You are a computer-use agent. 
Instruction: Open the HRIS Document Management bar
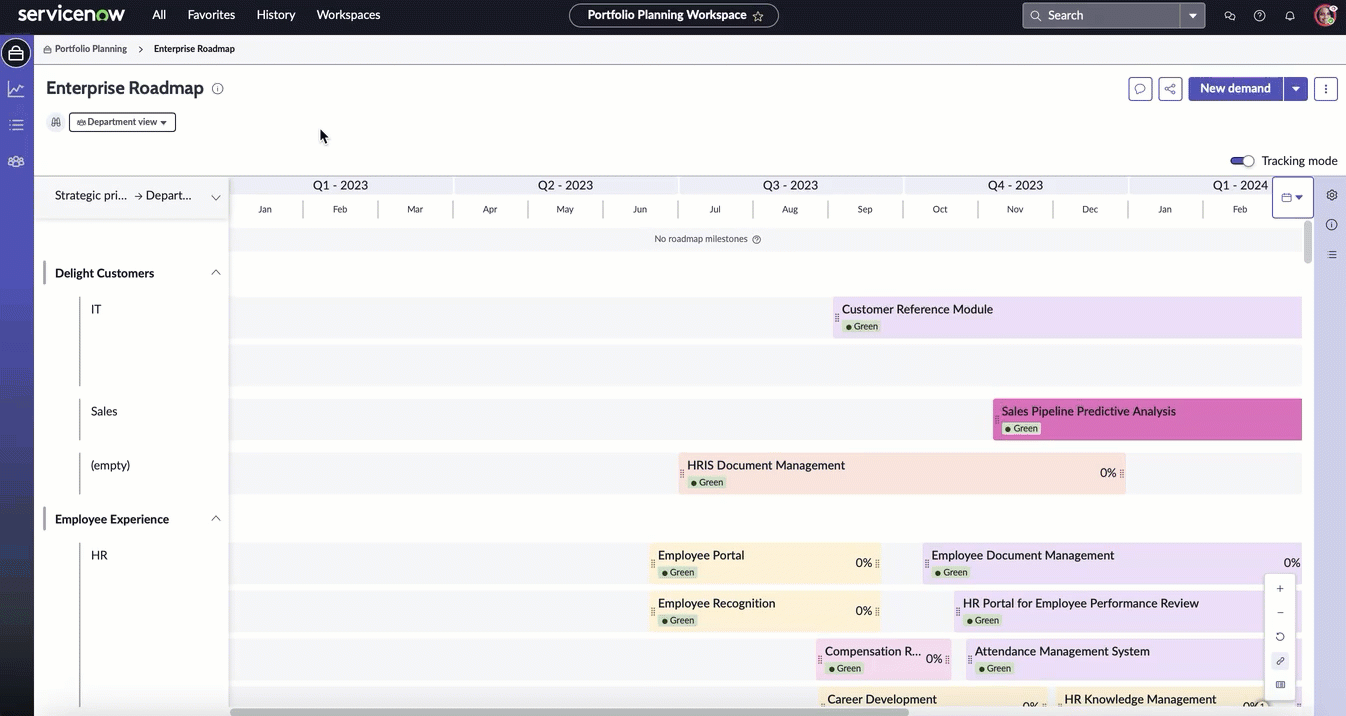click(x=902, y=473)
